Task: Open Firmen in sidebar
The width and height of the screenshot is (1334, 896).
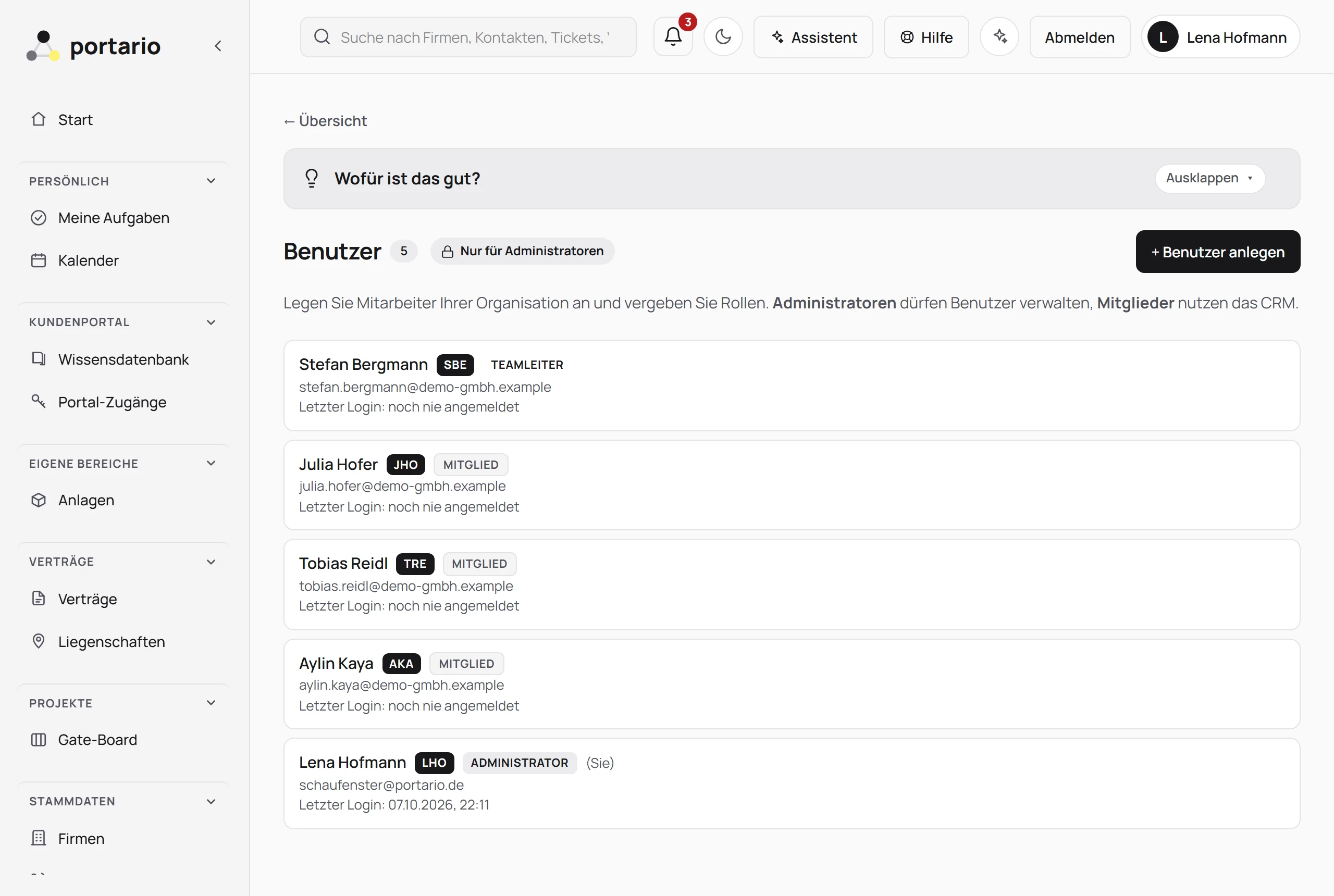Action: pyautogui.click(x=123, y=838)
